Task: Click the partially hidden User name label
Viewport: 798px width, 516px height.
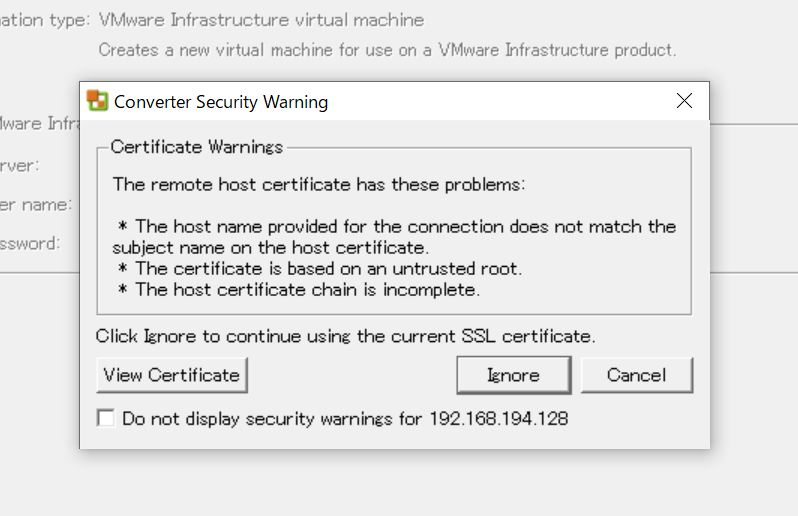Action: (x=36, y=205)
